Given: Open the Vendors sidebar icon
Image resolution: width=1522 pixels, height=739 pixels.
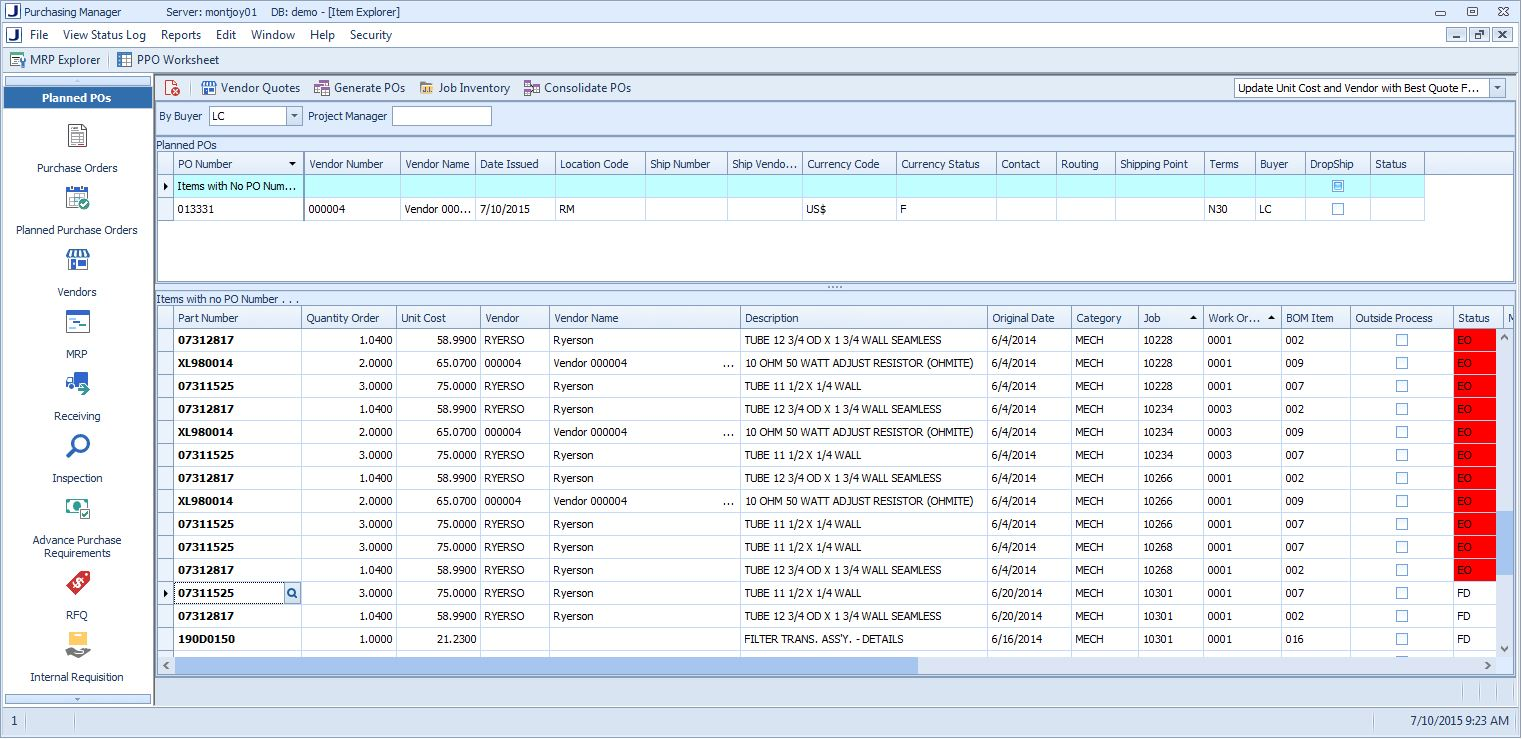Looking at the screenshot, I should pyautogui.click(x=77, y=261).
